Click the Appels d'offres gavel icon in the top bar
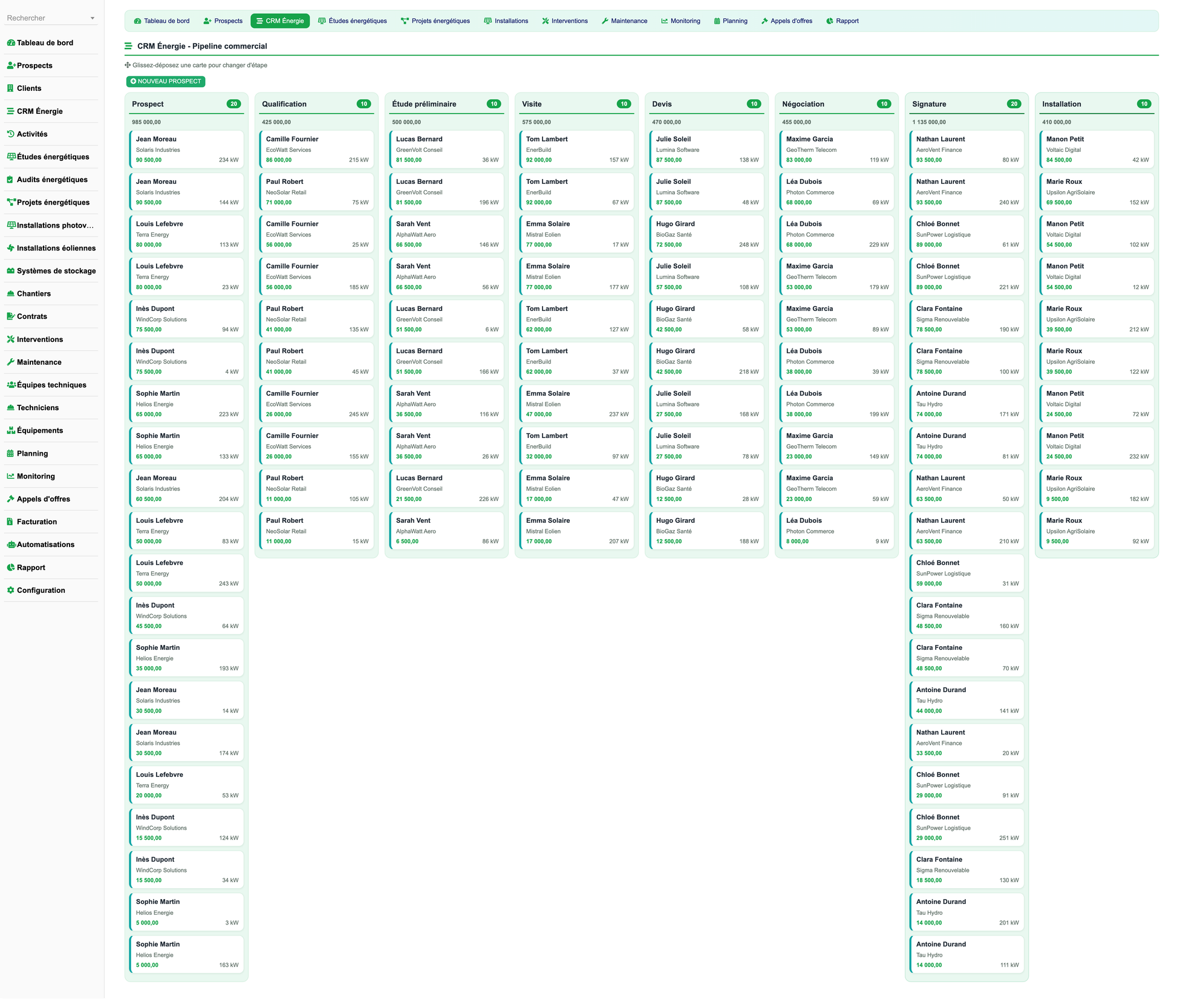Image resolution: width=1177 pixels, height=1008 pixels. (765, 21)
